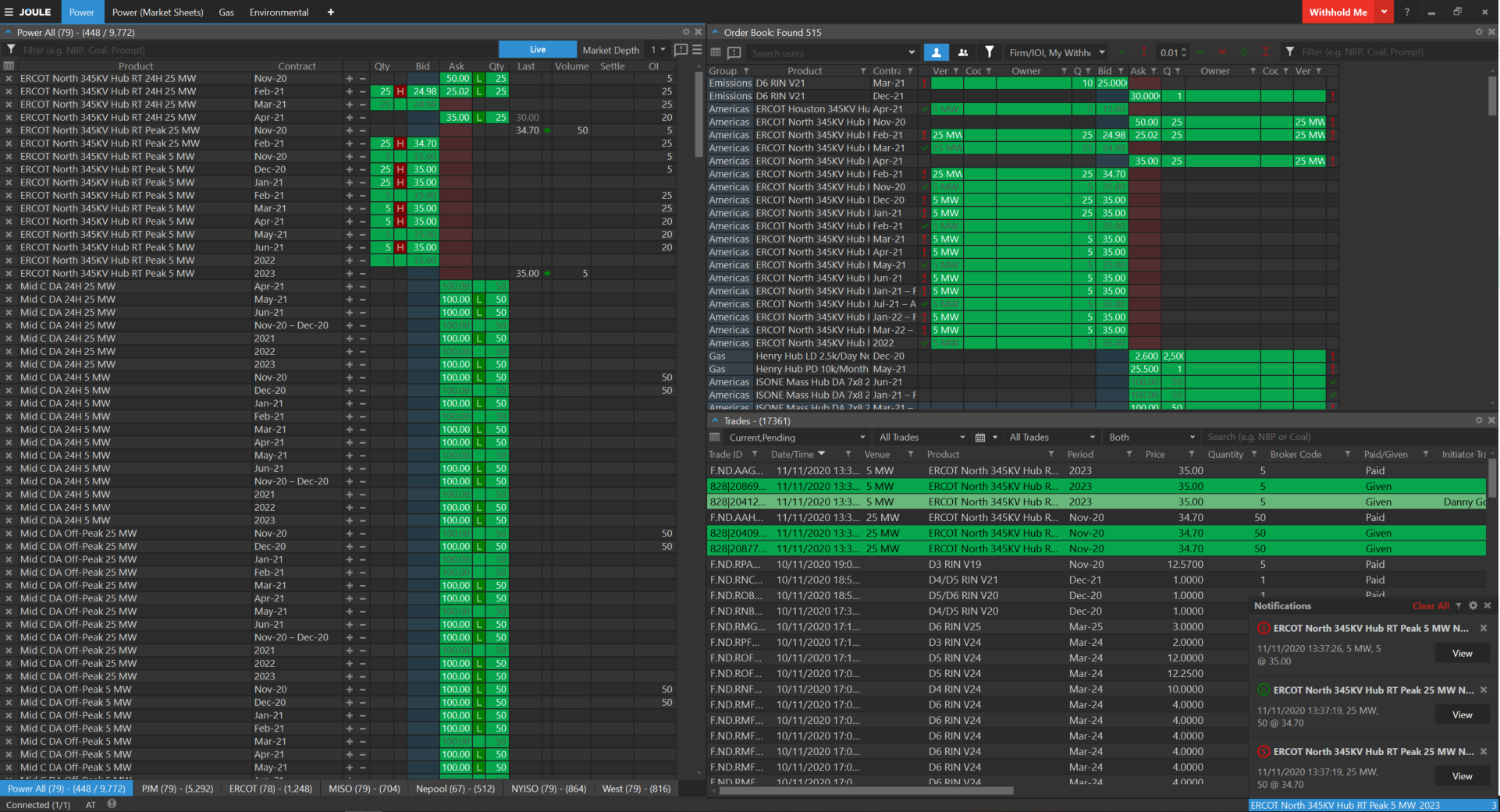Image resolution: width=1500 pixels, height=812 pixels.
Task: Open Order Book message alert icon
Action: point(734,52)
